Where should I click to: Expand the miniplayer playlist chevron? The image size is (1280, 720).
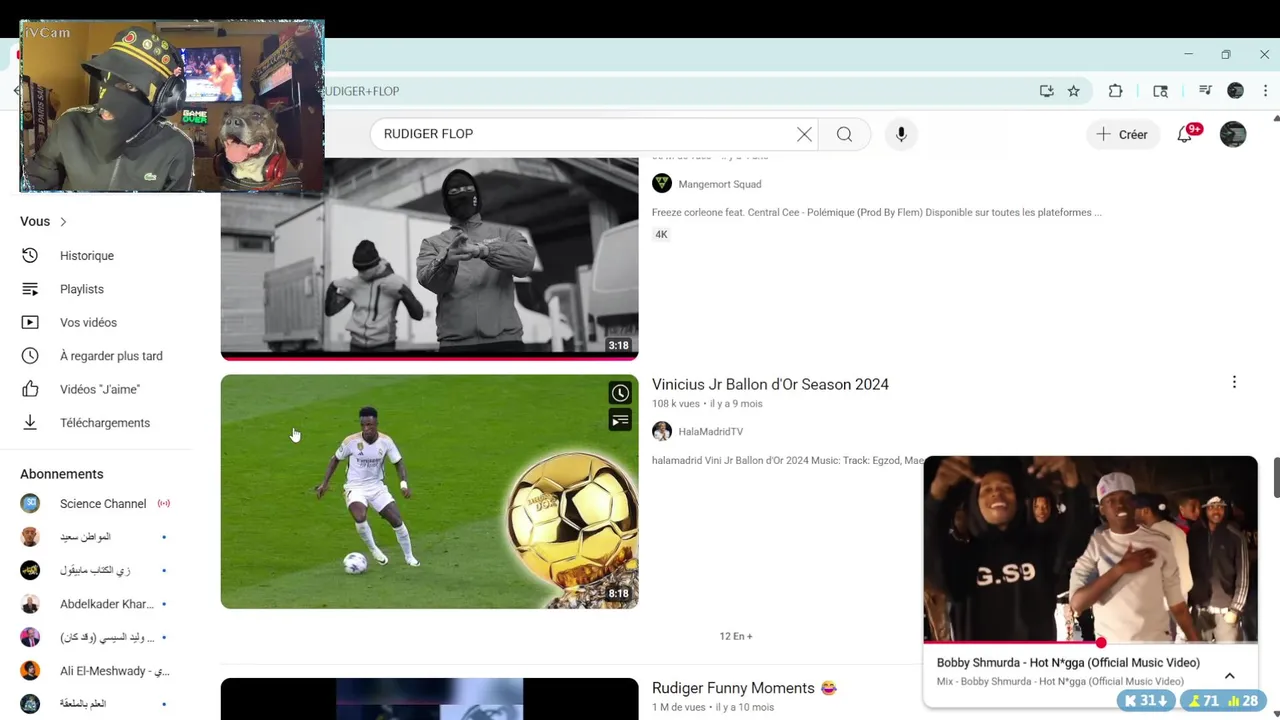pos(1230,676)
